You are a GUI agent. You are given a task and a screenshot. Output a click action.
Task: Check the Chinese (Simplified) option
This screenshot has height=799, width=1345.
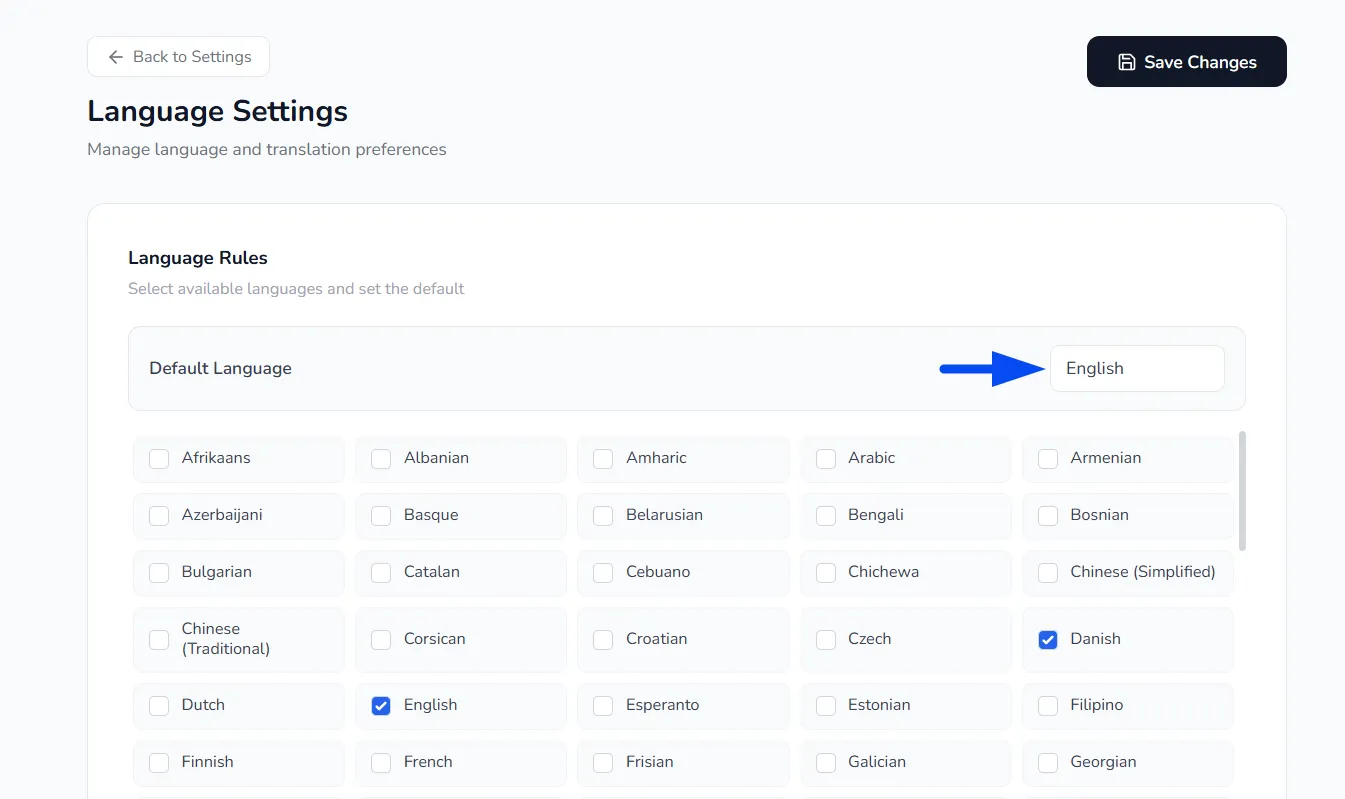[1048, 572]
